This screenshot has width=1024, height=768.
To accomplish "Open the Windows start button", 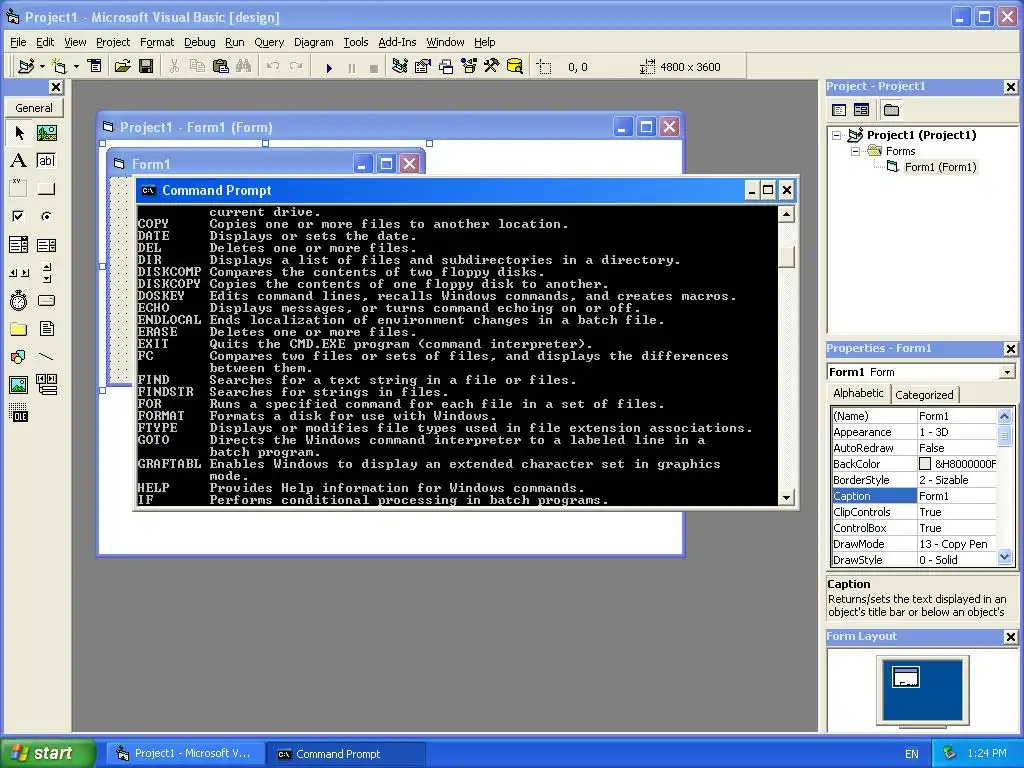I will [47, 754].
